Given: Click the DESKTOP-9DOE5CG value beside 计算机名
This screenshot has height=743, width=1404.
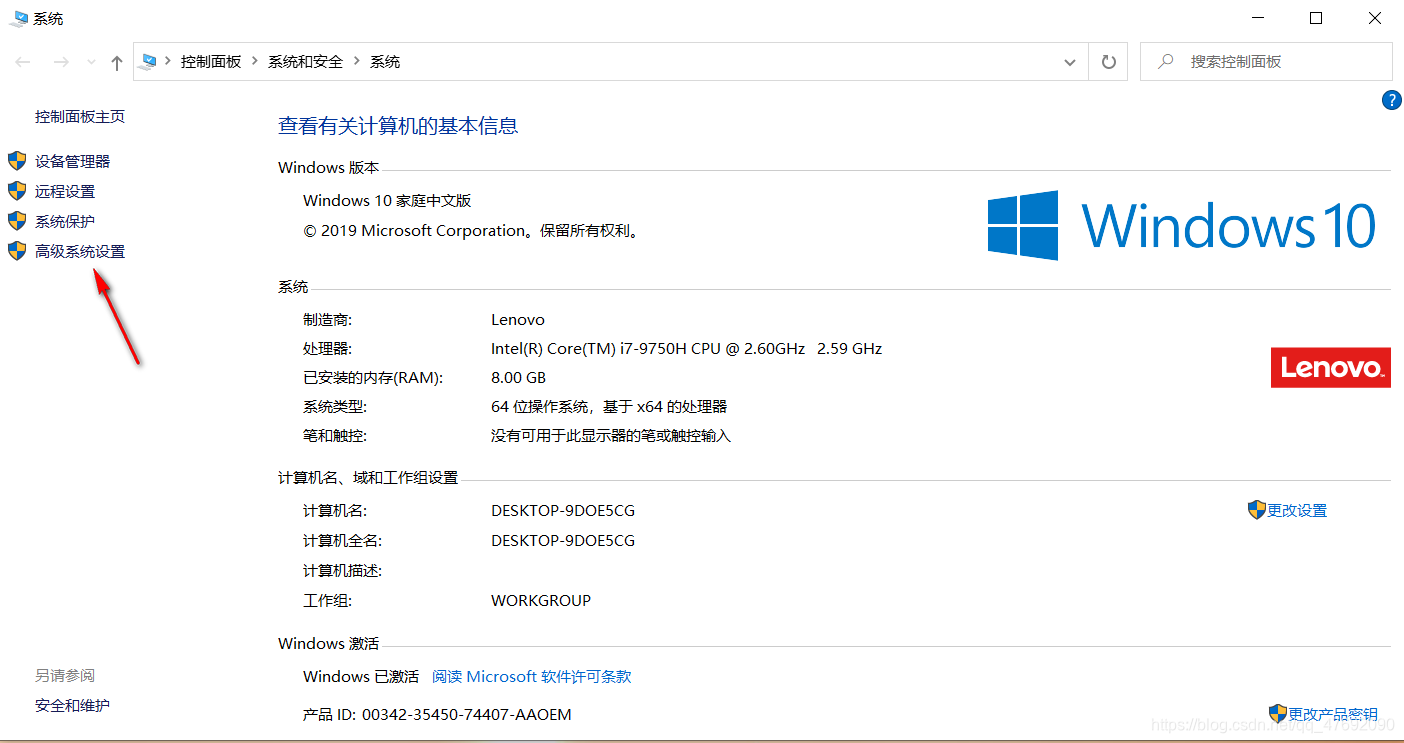Looking at the screenshot, I should pyautogui.click(x=563, y=510).
